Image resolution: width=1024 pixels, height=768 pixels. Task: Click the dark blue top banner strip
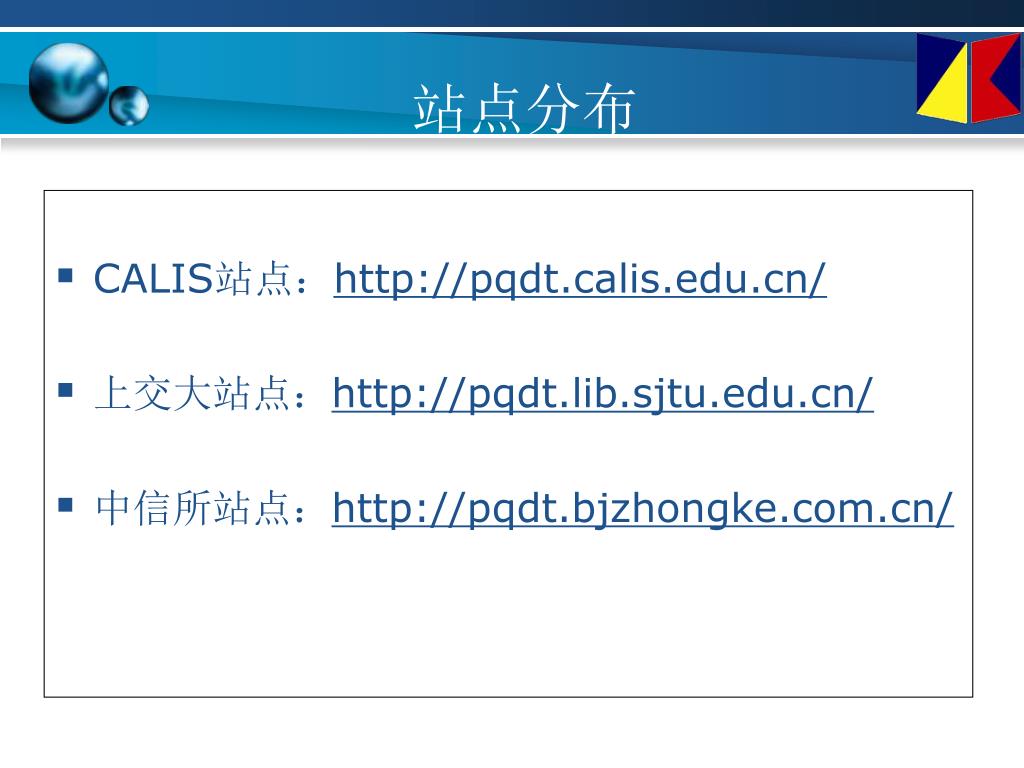[512, 13]
